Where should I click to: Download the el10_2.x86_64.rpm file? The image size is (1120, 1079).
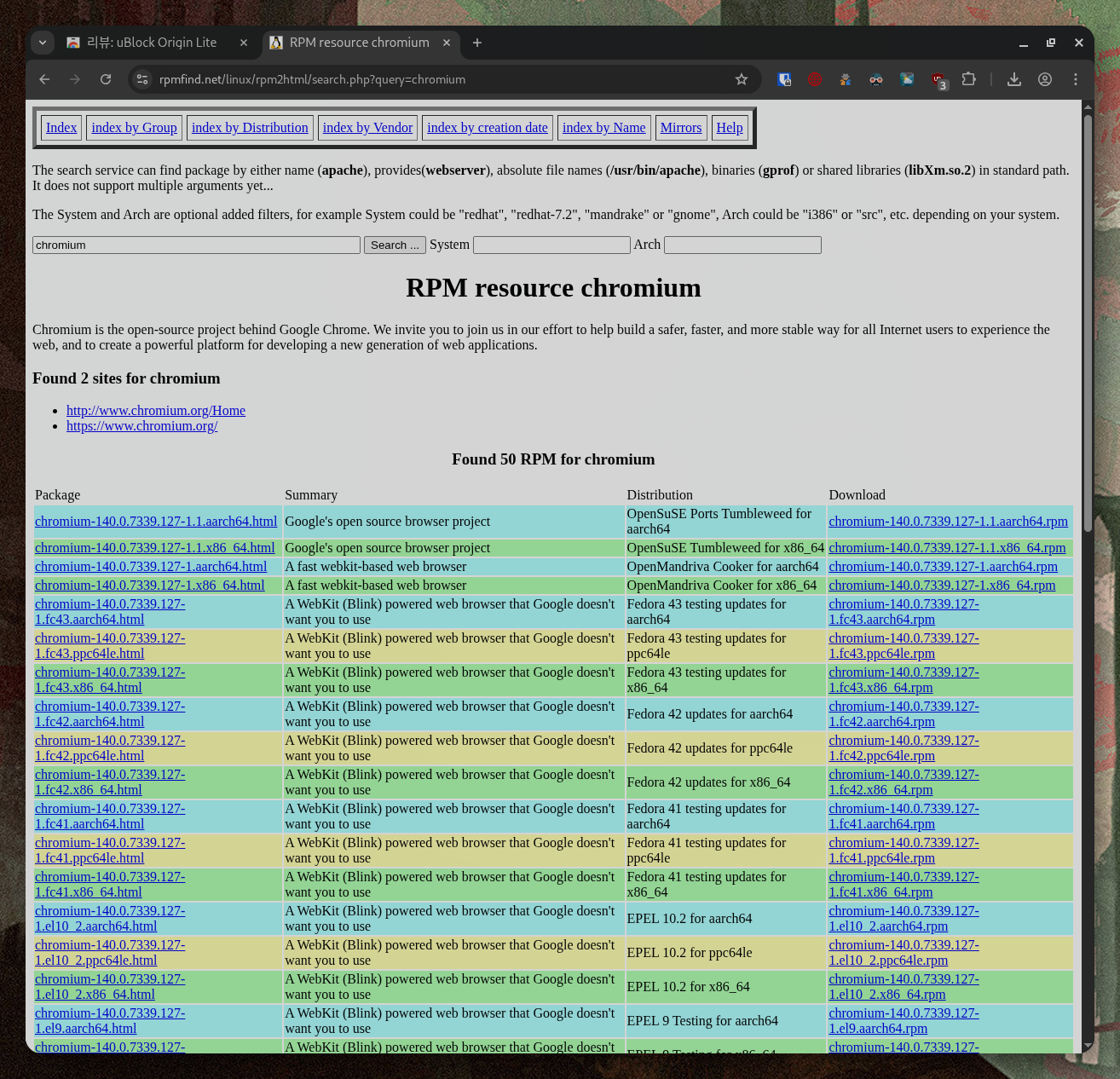pyautogui.click(x=904, y=987)
